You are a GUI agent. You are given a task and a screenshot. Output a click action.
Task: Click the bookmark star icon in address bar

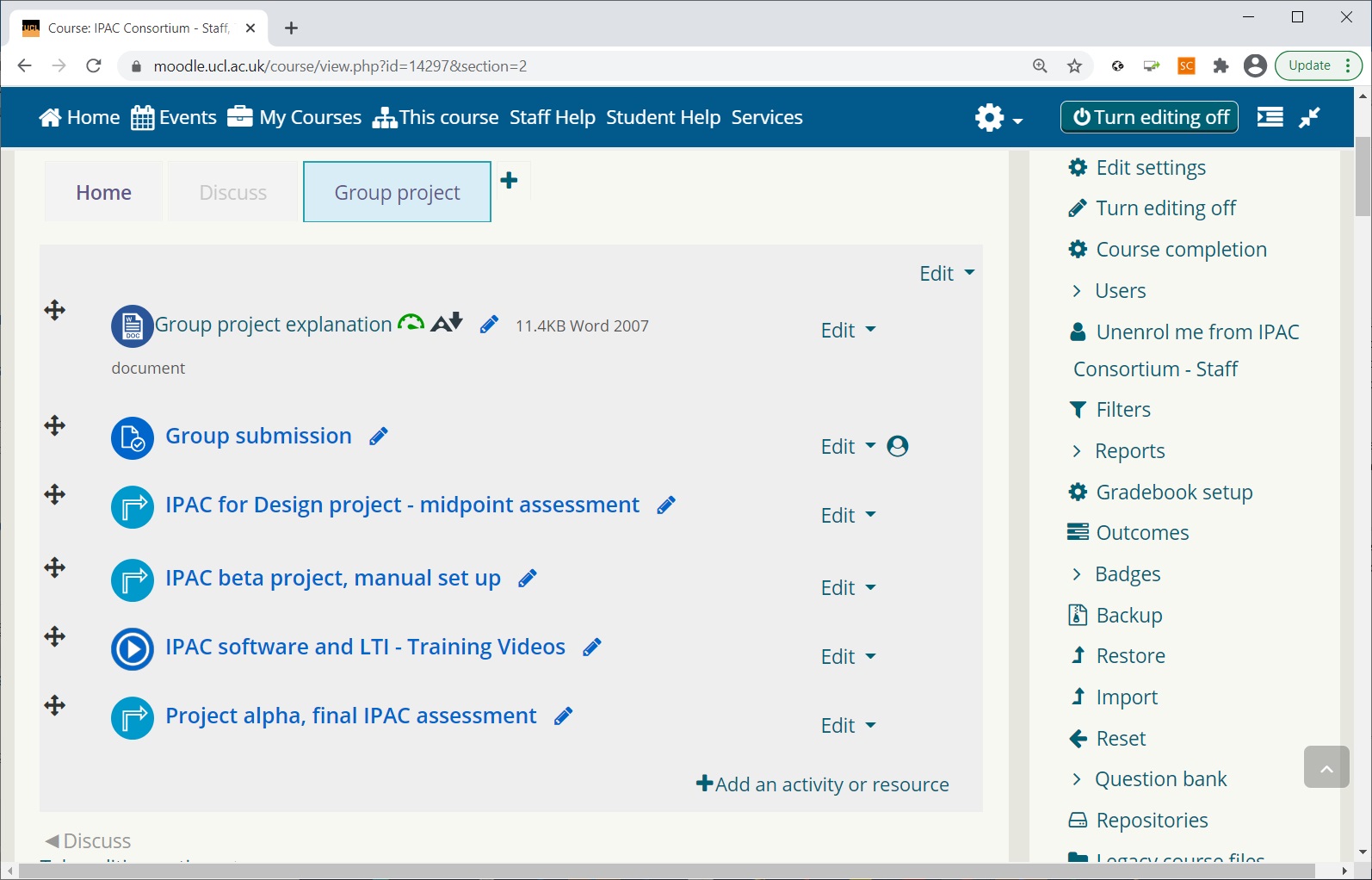click(x=1075, y=66)
